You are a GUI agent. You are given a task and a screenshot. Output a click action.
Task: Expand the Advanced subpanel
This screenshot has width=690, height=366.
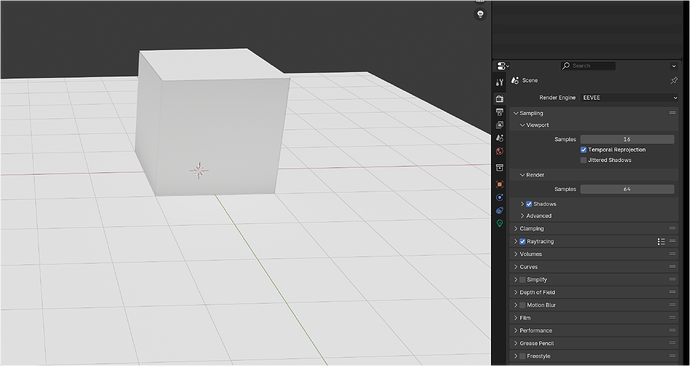tap(522, 216)
